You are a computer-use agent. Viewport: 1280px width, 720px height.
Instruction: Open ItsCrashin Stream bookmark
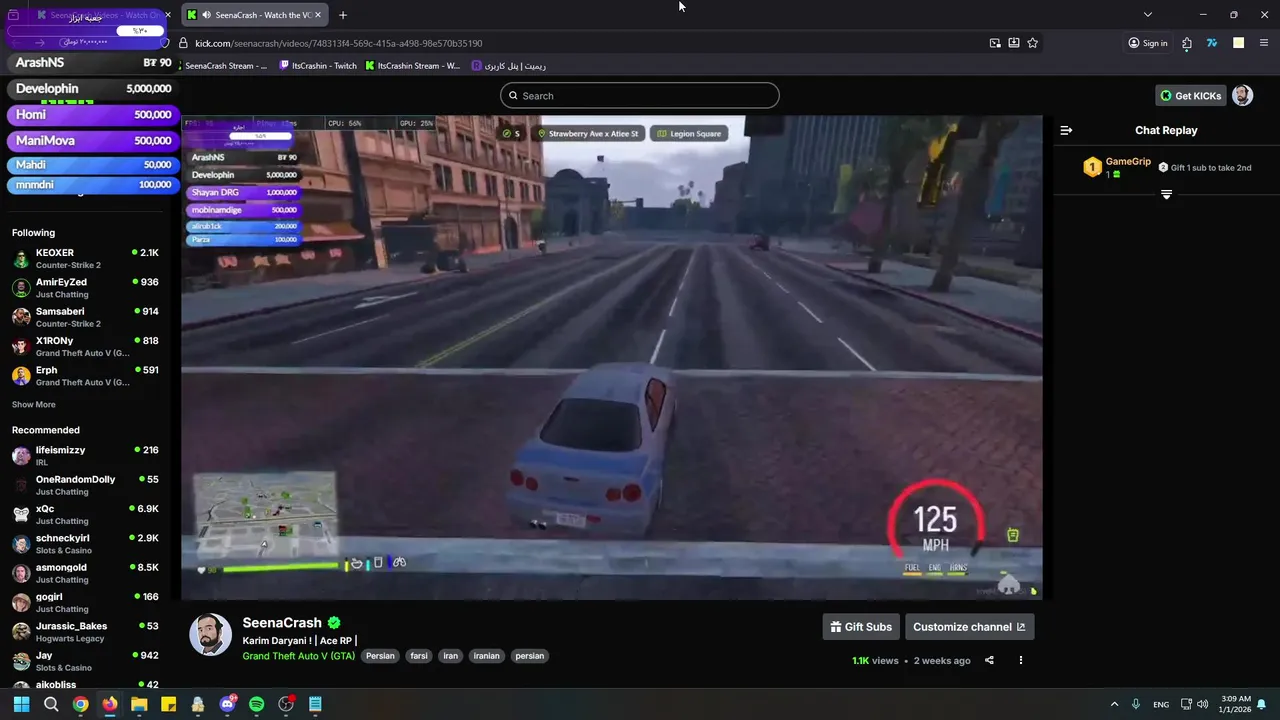(413, 66)
